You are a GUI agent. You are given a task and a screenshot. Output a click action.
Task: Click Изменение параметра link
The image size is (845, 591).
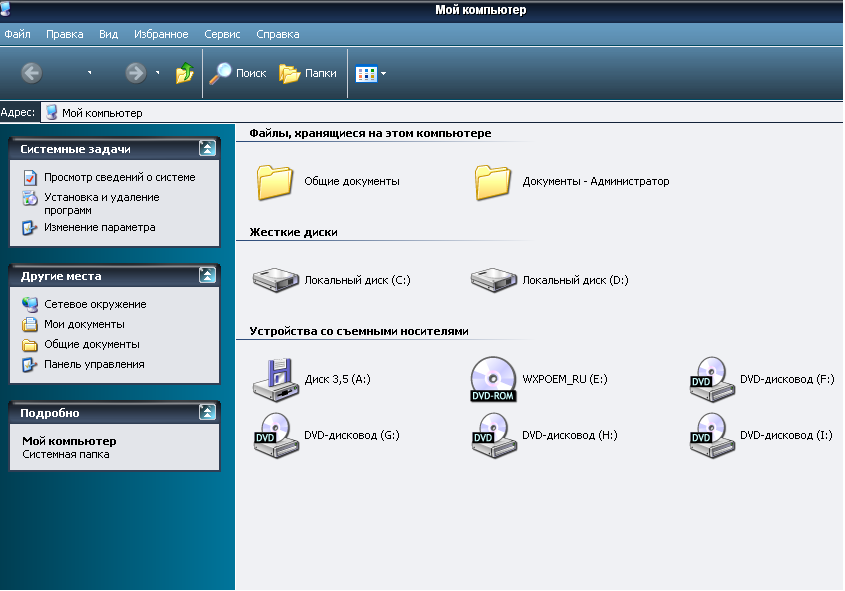tap(100, 227)
